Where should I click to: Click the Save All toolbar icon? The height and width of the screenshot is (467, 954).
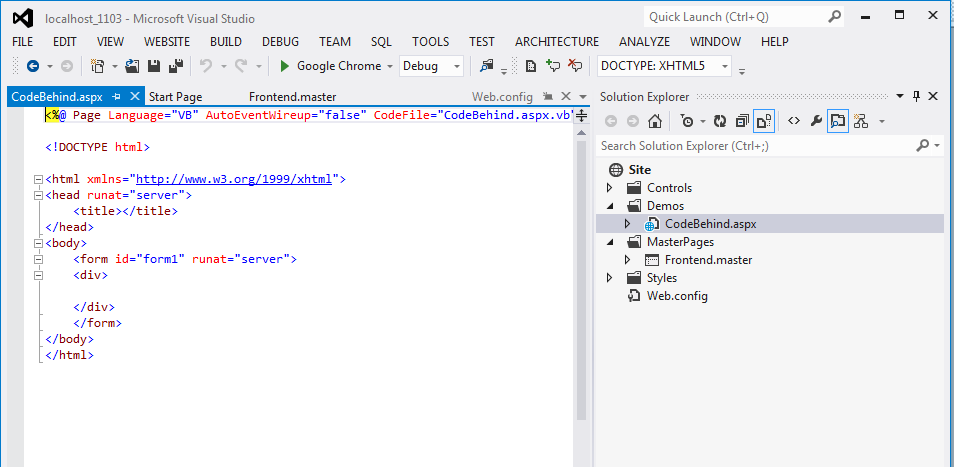point(176,66)
